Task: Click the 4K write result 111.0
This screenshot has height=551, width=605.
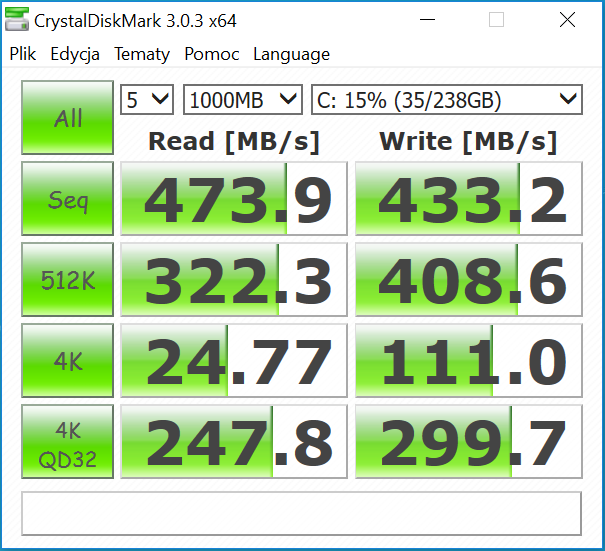Action: (x=468, y=360)
